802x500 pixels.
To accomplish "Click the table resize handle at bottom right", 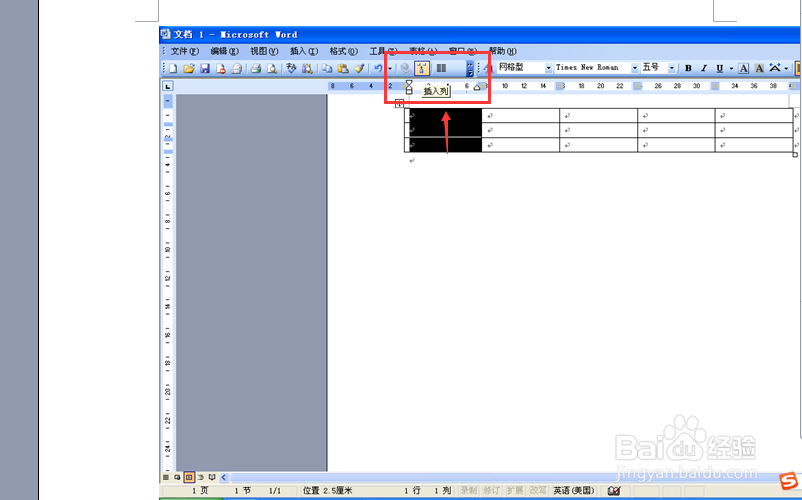I will click(x=795, y=154).
